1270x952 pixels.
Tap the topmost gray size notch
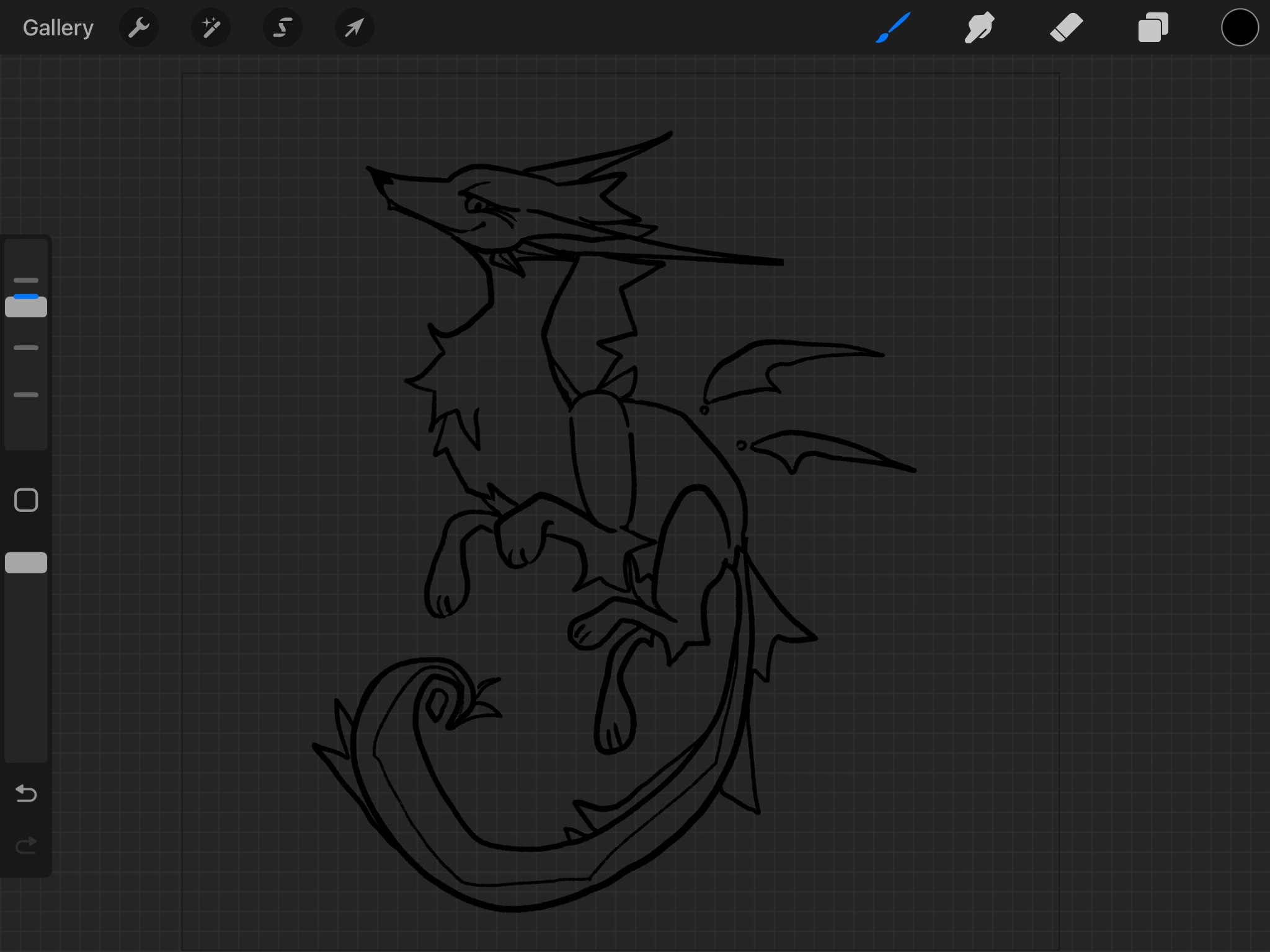(x=26, y=280)
